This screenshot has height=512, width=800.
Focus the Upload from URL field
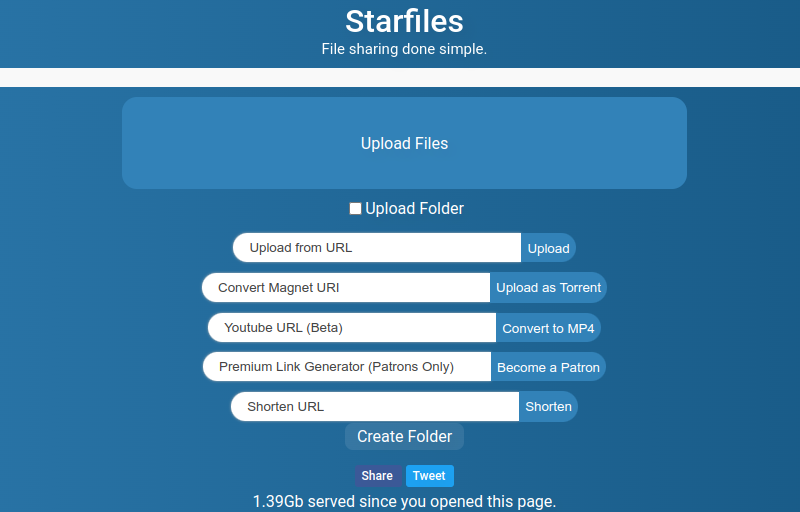click(377, 248)
